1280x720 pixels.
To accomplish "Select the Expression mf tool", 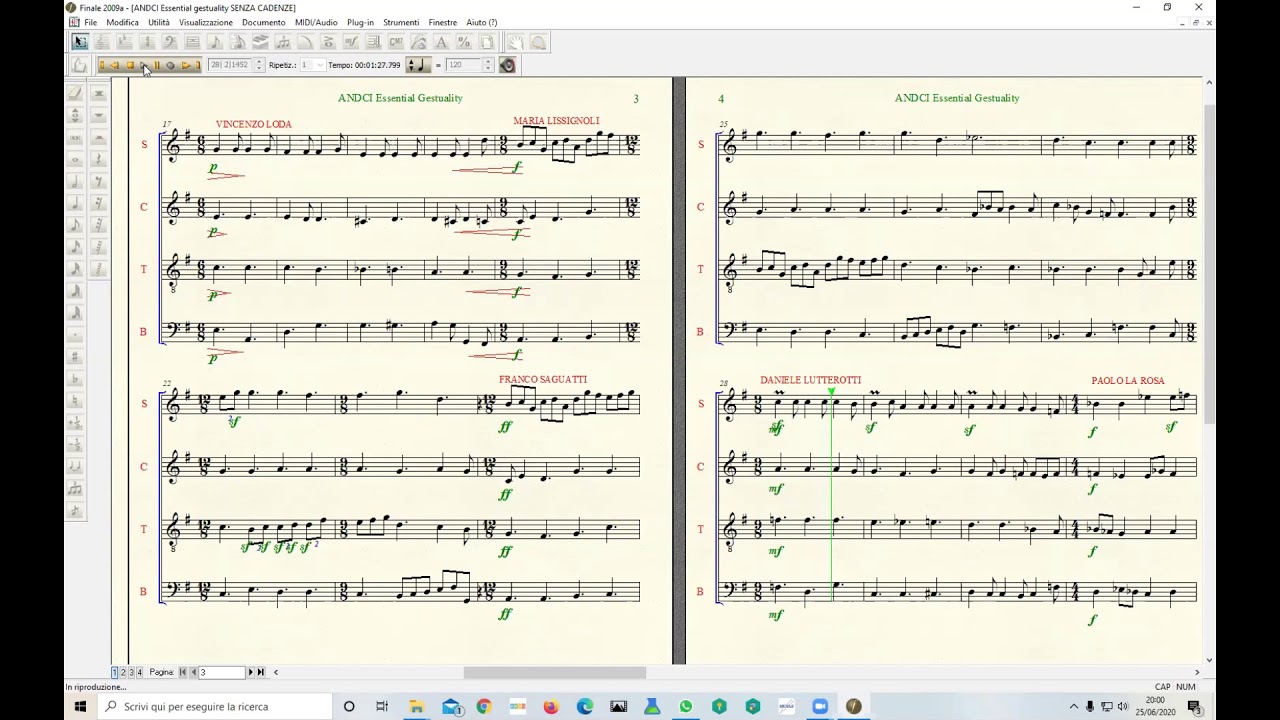I will 350,42.
